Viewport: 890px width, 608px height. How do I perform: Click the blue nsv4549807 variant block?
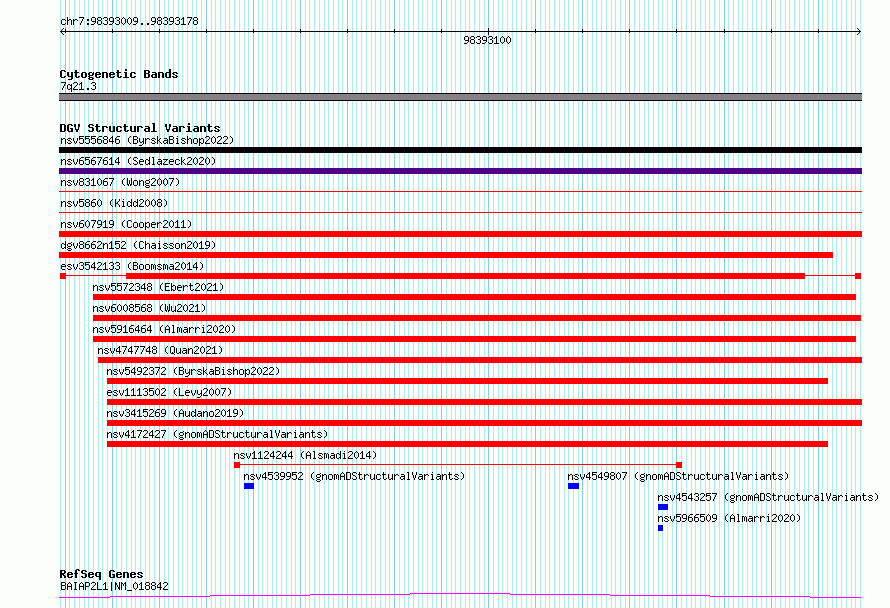(x=573, y=486)
